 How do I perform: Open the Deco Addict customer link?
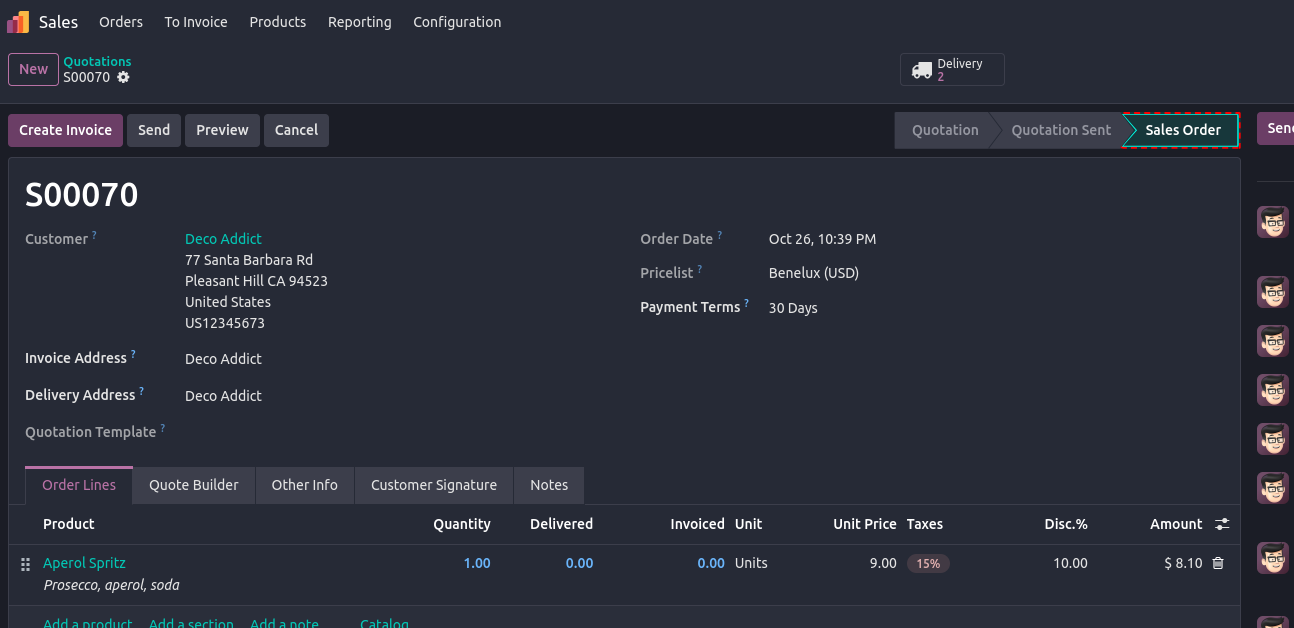(223, 239)
